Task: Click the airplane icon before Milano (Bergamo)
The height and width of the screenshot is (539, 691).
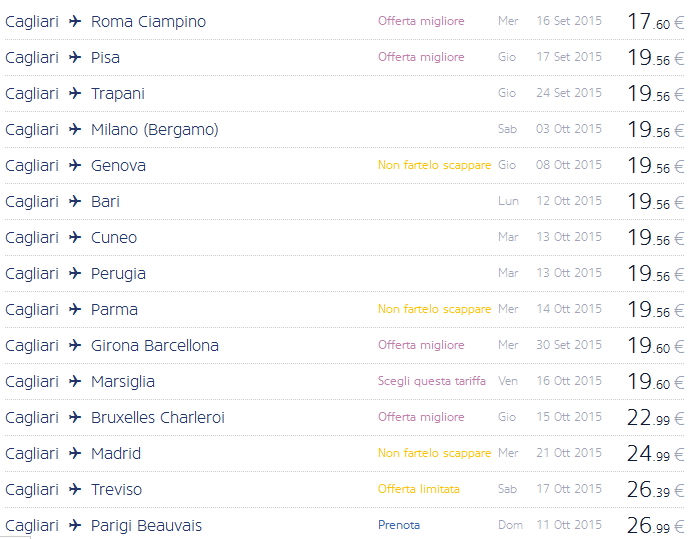Action: tap(75, 129)
